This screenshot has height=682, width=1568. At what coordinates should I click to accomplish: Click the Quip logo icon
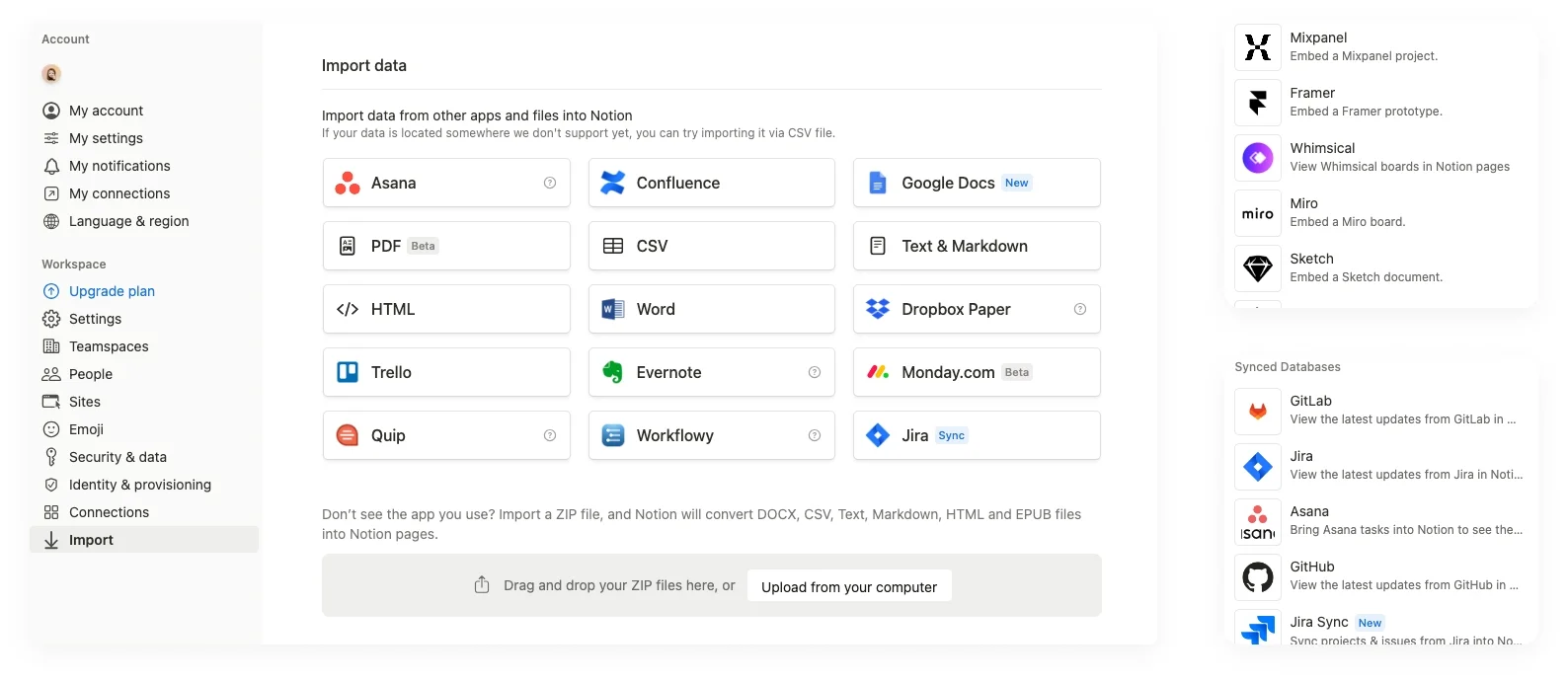(x=348, y=435)
